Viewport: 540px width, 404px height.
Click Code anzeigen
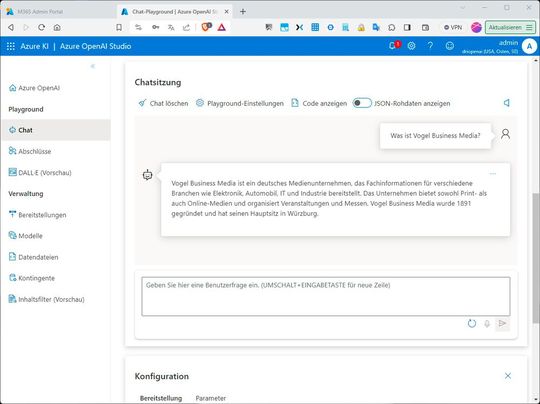click(x=319, y=103)
